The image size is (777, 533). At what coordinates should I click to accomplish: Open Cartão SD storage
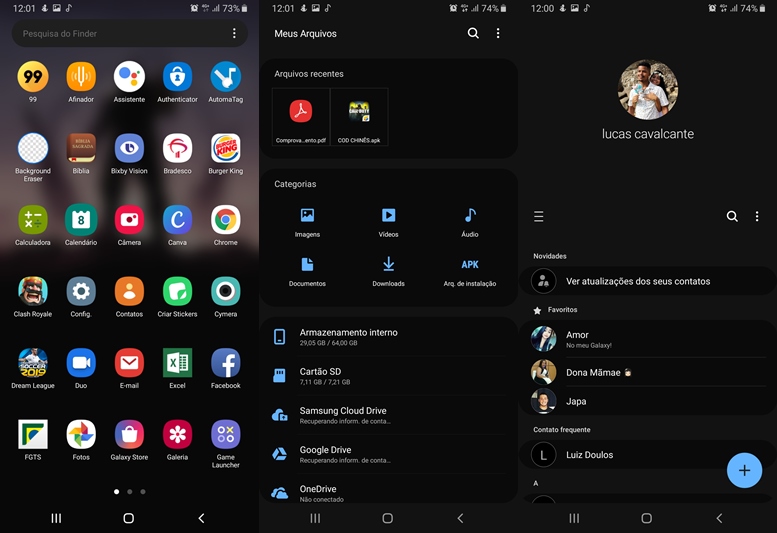(x=388, y=376)
